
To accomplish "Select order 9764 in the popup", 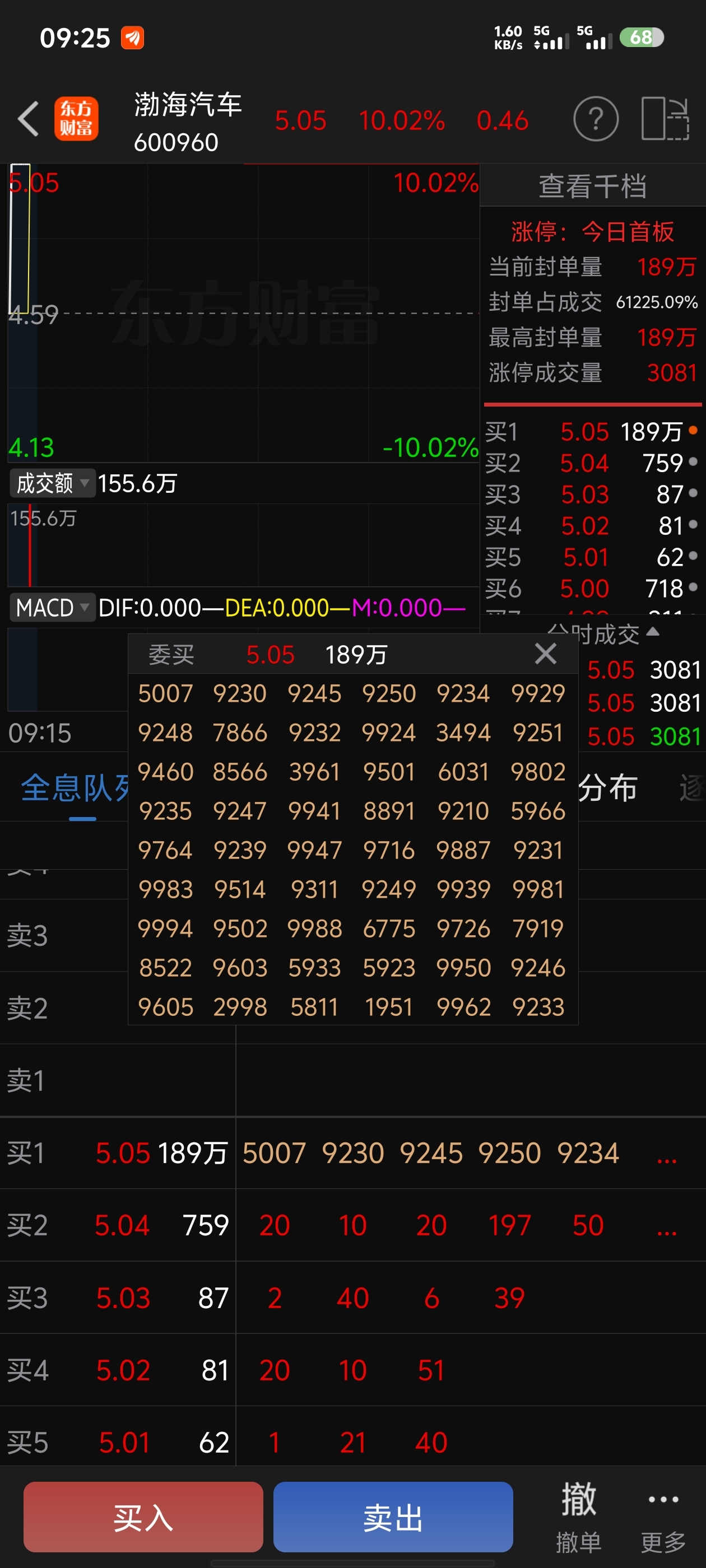I will 165,850.
